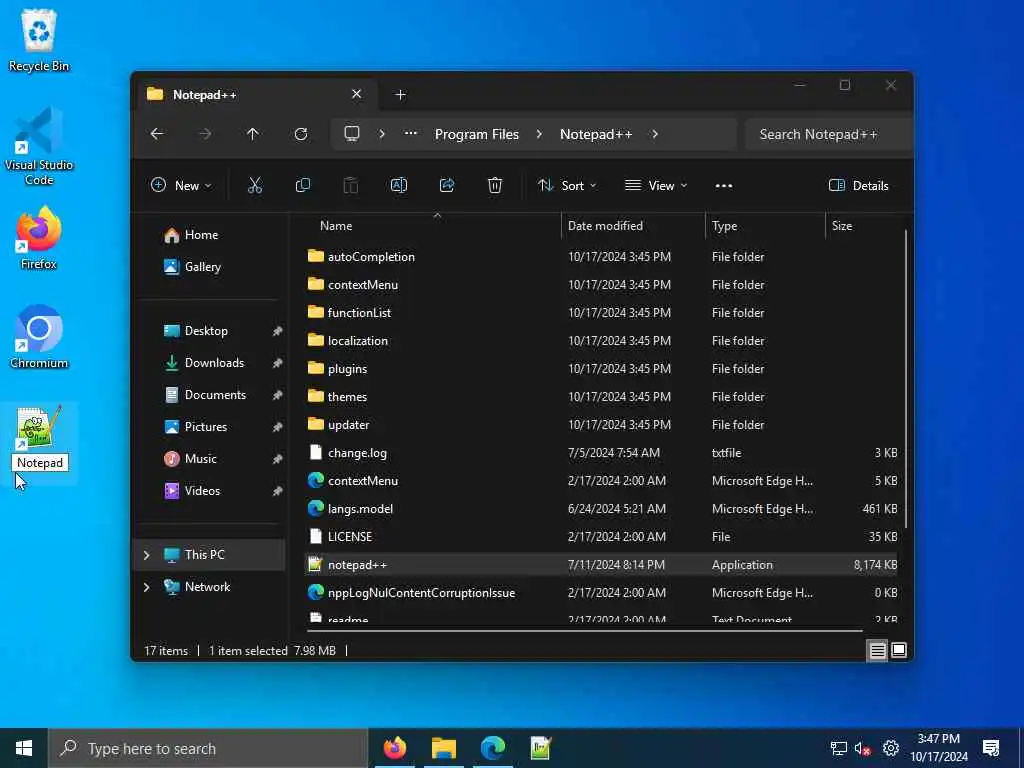This screenshot has width=1024, height=768.
Task: Navigate to Program Files breadcrumb
Action: [x=477, y=134]
